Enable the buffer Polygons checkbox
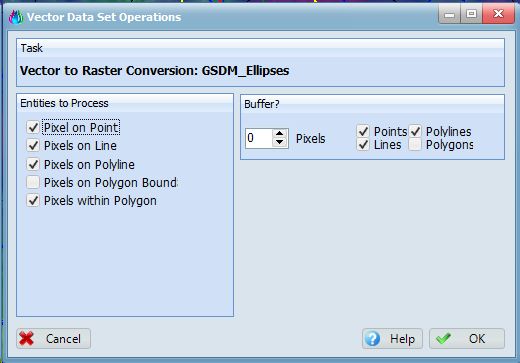The width and height of the screenshot is (520, 363). tap(415, 144)
